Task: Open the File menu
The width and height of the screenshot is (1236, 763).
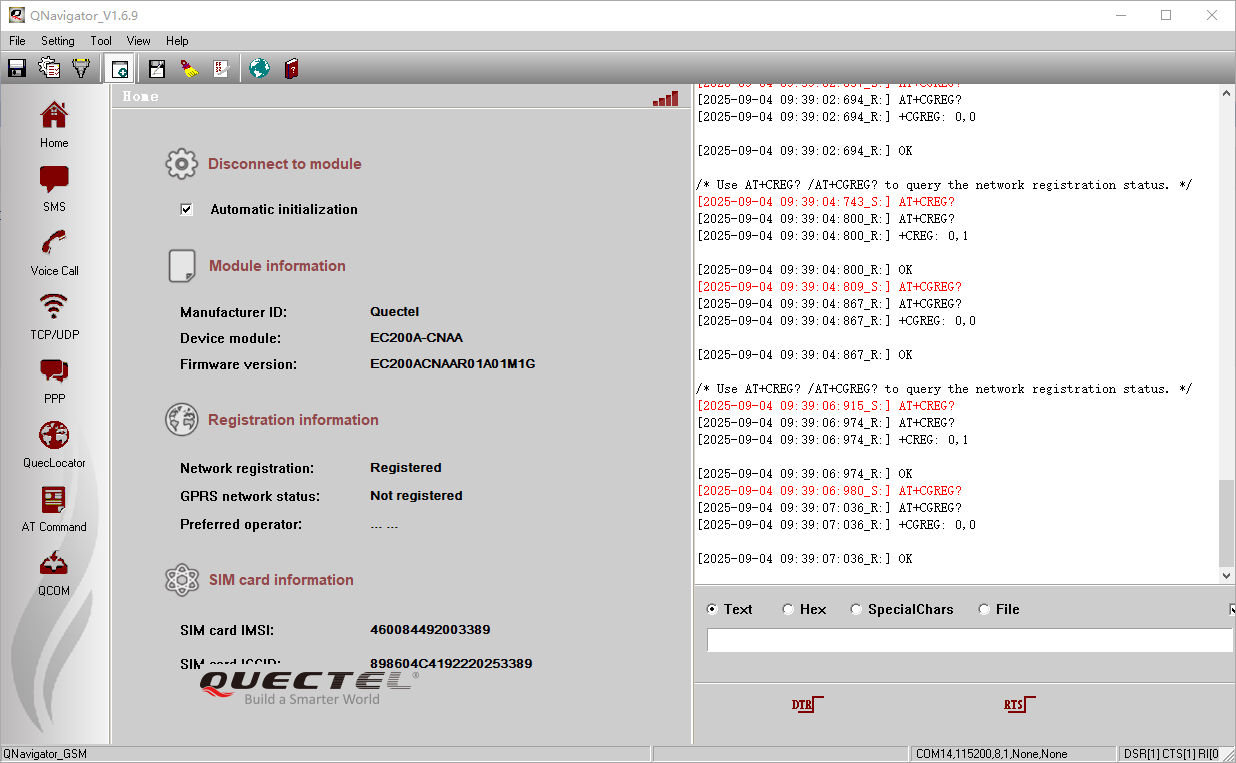Action: [17, 41]
